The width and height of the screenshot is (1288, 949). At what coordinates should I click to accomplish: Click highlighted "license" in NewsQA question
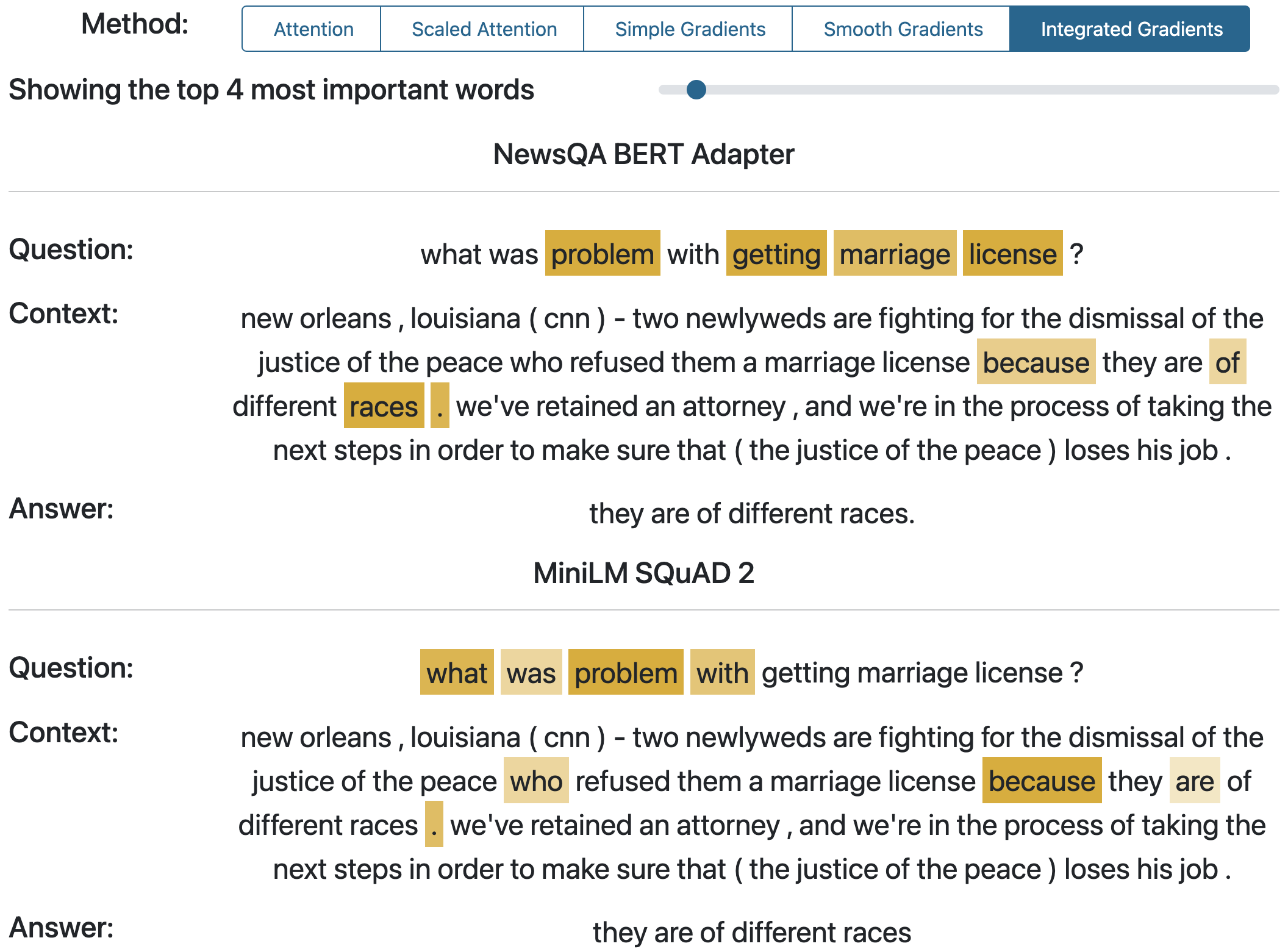[x=1012, y=254]
